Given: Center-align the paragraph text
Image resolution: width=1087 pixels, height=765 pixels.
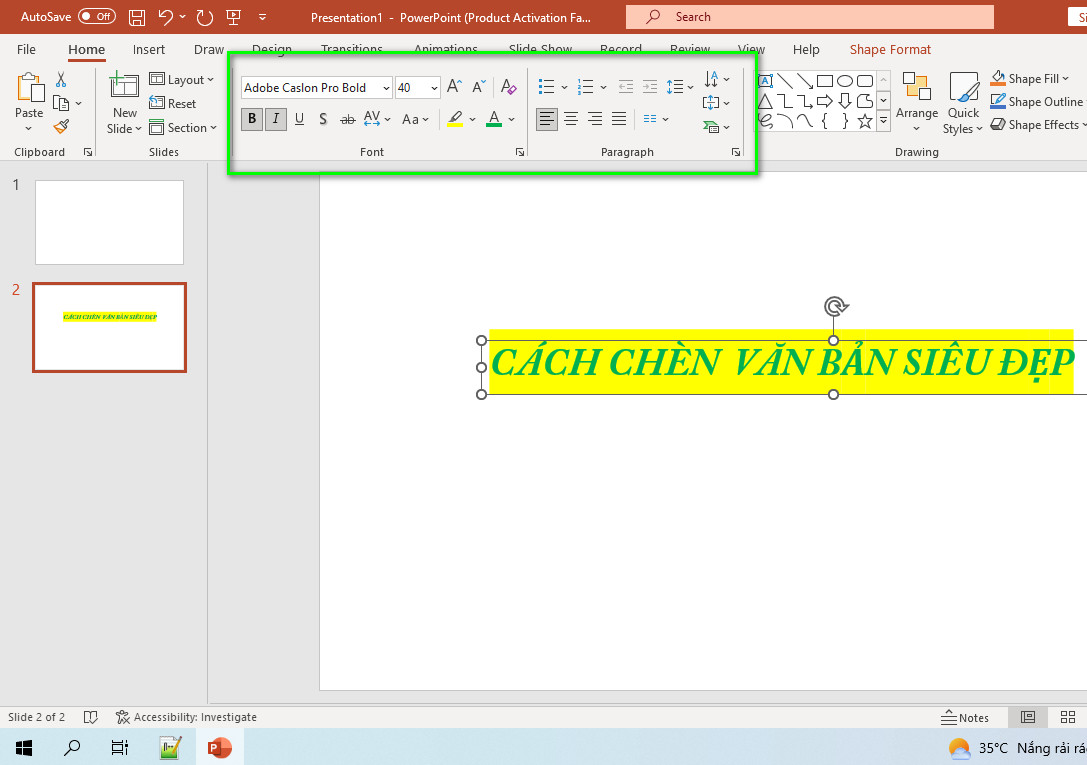Looking at the screenshot, I should pyautogui.click(x=571, y=119).
